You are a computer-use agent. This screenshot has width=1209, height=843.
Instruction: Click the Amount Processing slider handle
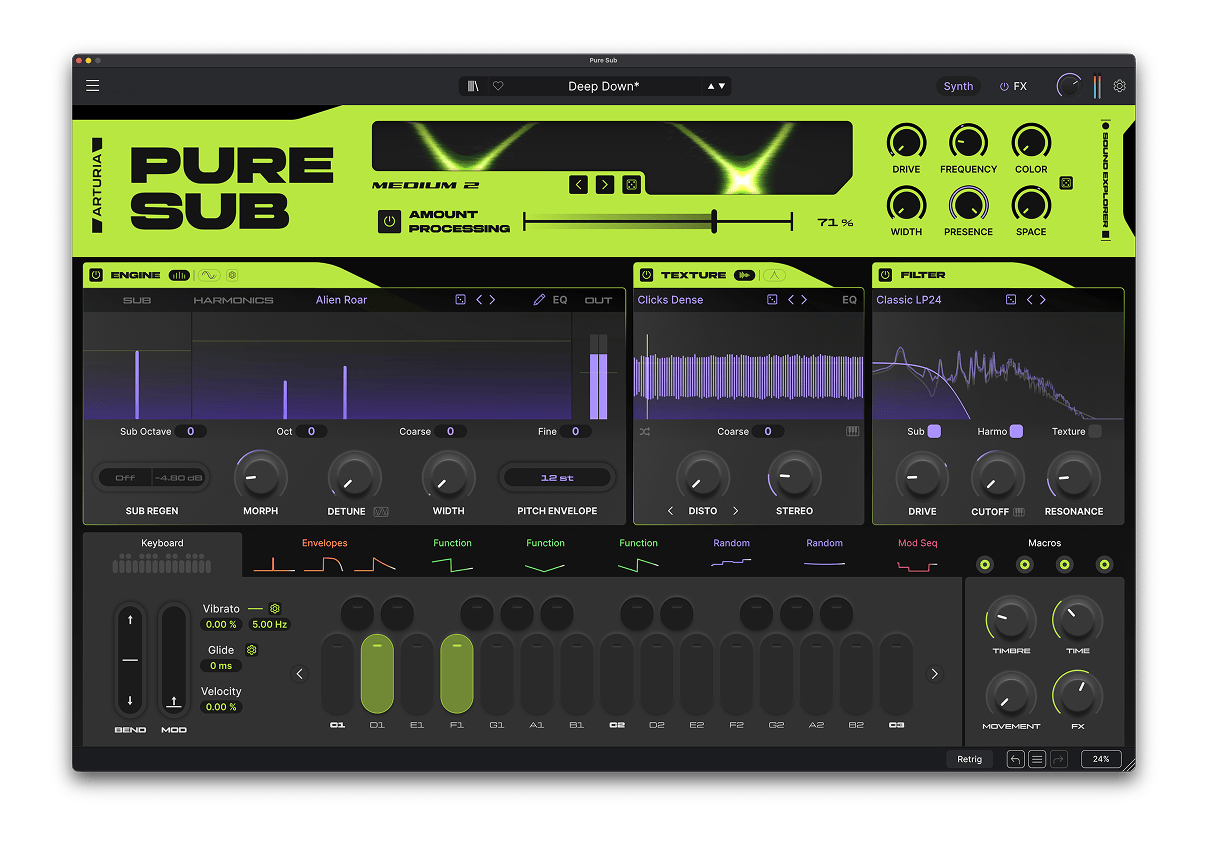click(714, 222)
